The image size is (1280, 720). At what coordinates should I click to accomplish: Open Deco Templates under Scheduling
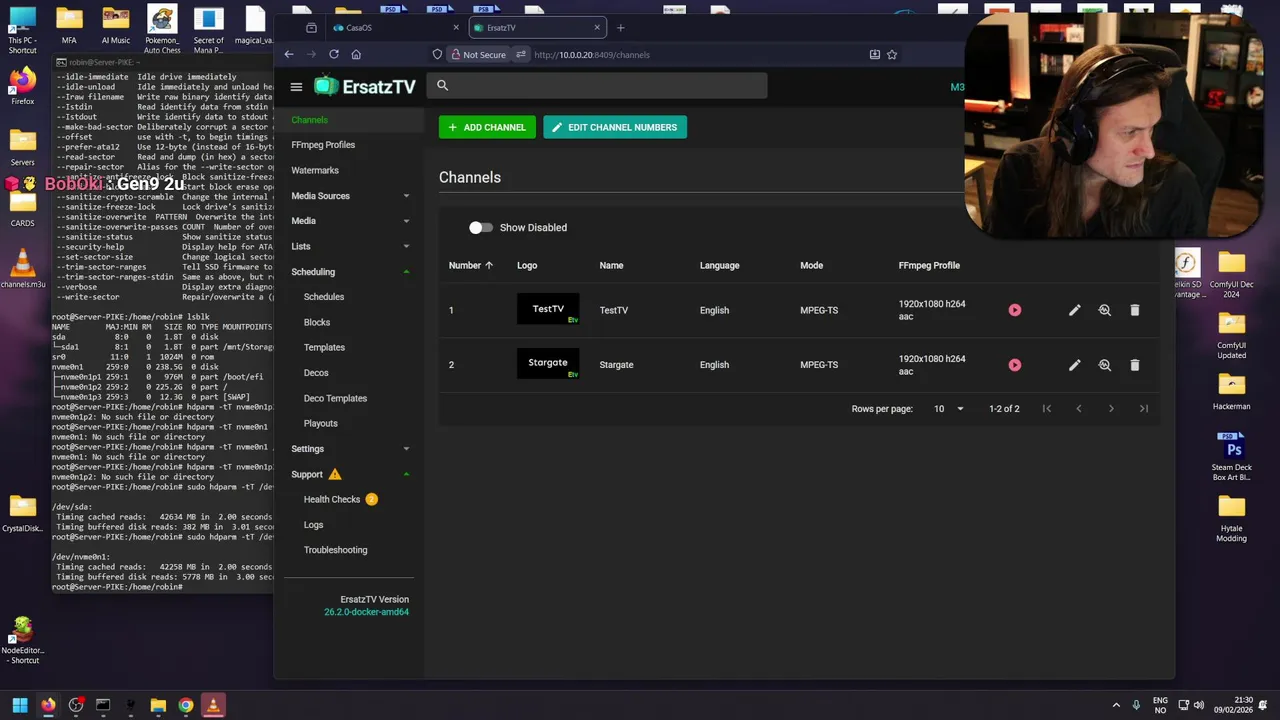coord(335,398)
